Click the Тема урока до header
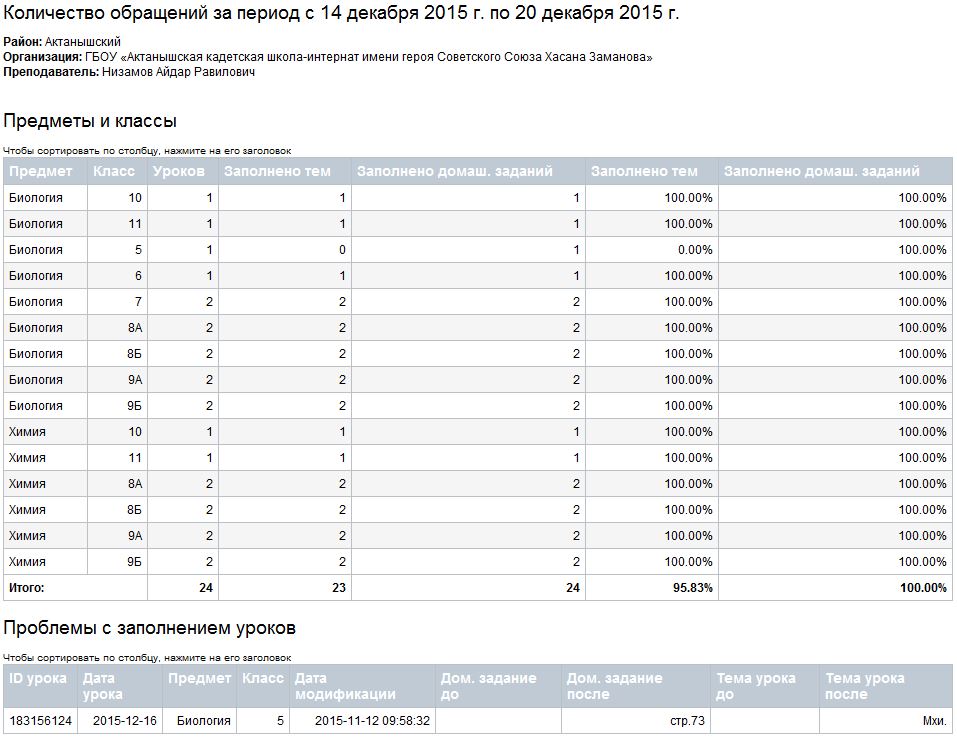Viewport: 957px width, 738px height. (x=755, y=686)
